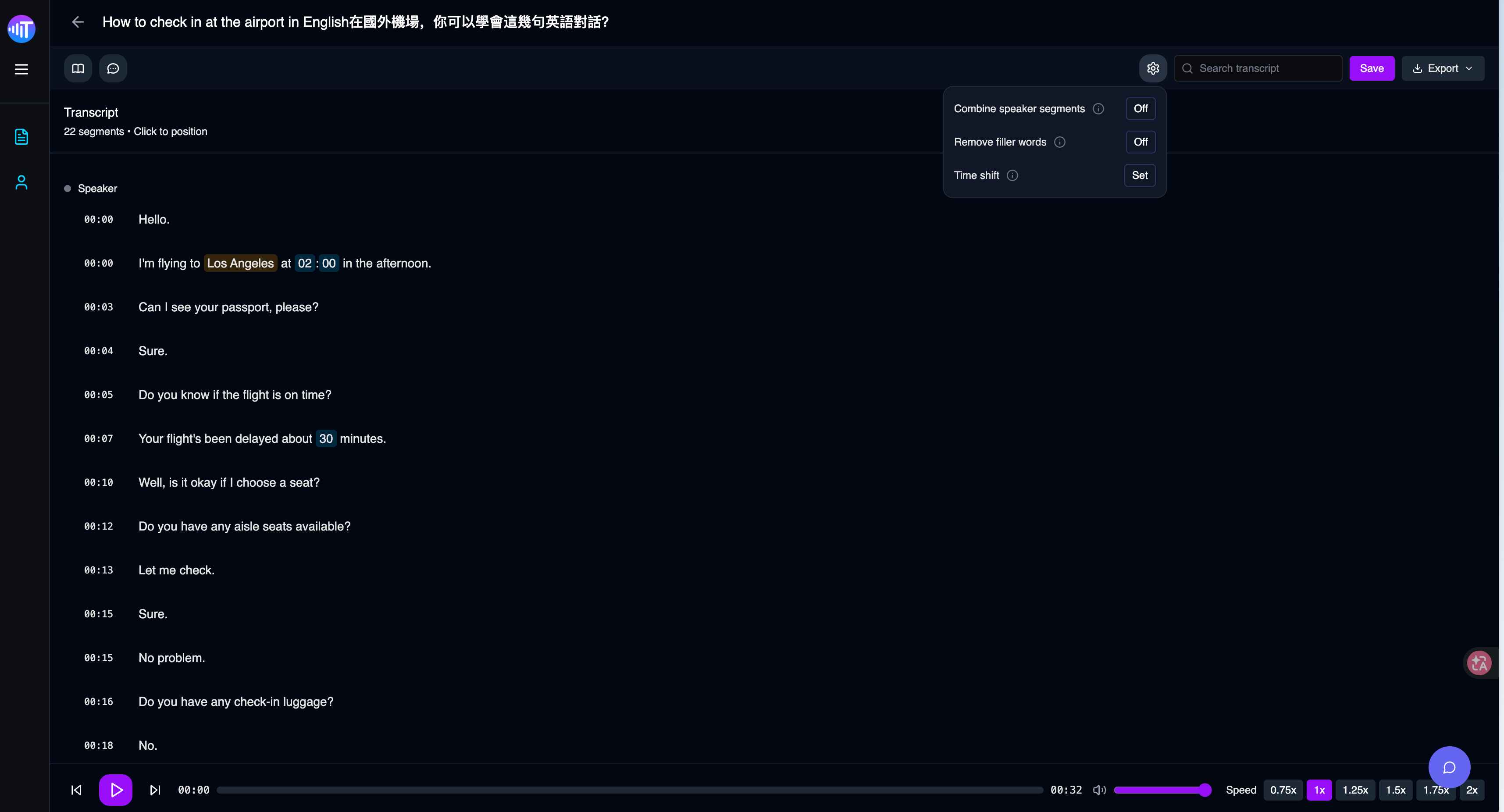
Task: Click the volume slider handle
Action: [x=1205, y=790]
